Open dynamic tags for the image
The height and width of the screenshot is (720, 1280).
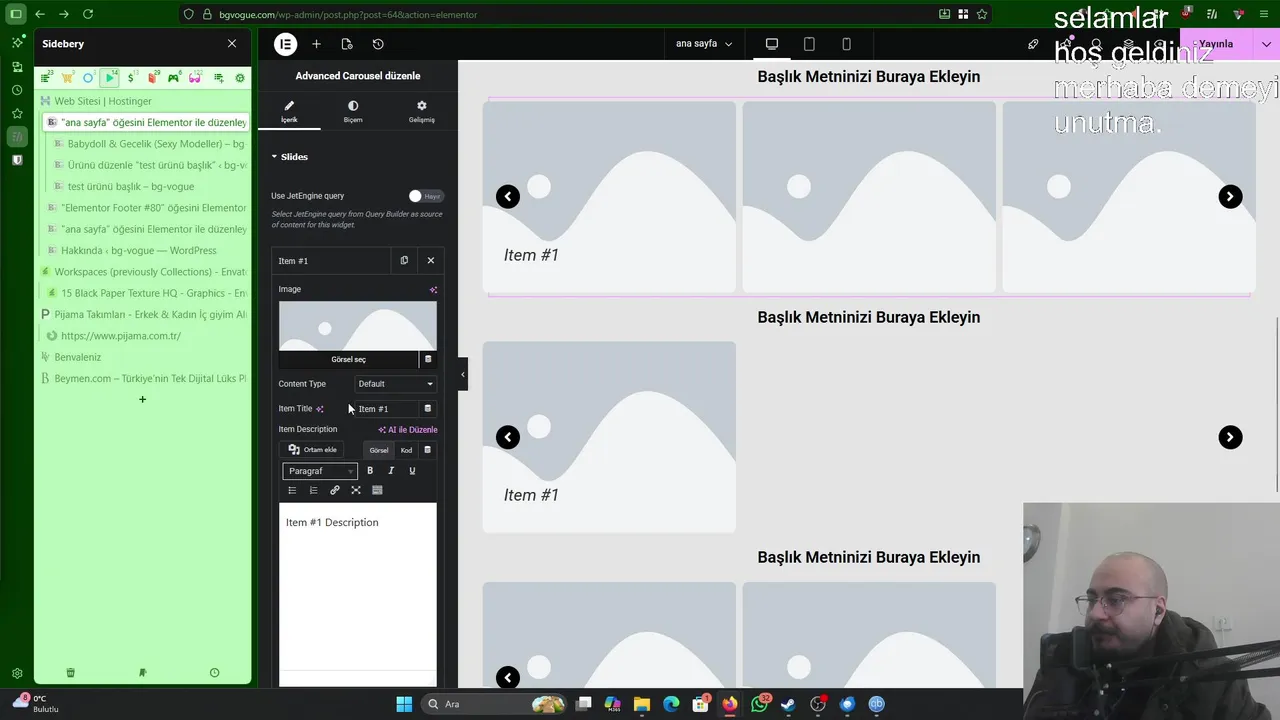tap(428, 359)
